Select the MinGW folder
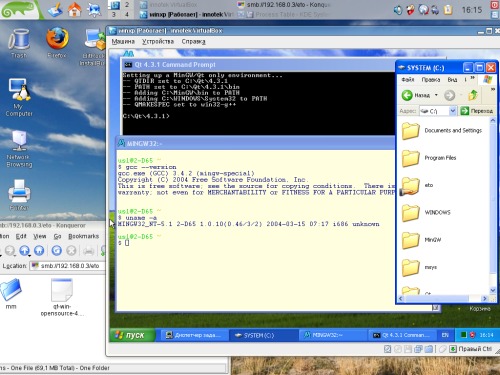500x375 pixels. (422, 240)
